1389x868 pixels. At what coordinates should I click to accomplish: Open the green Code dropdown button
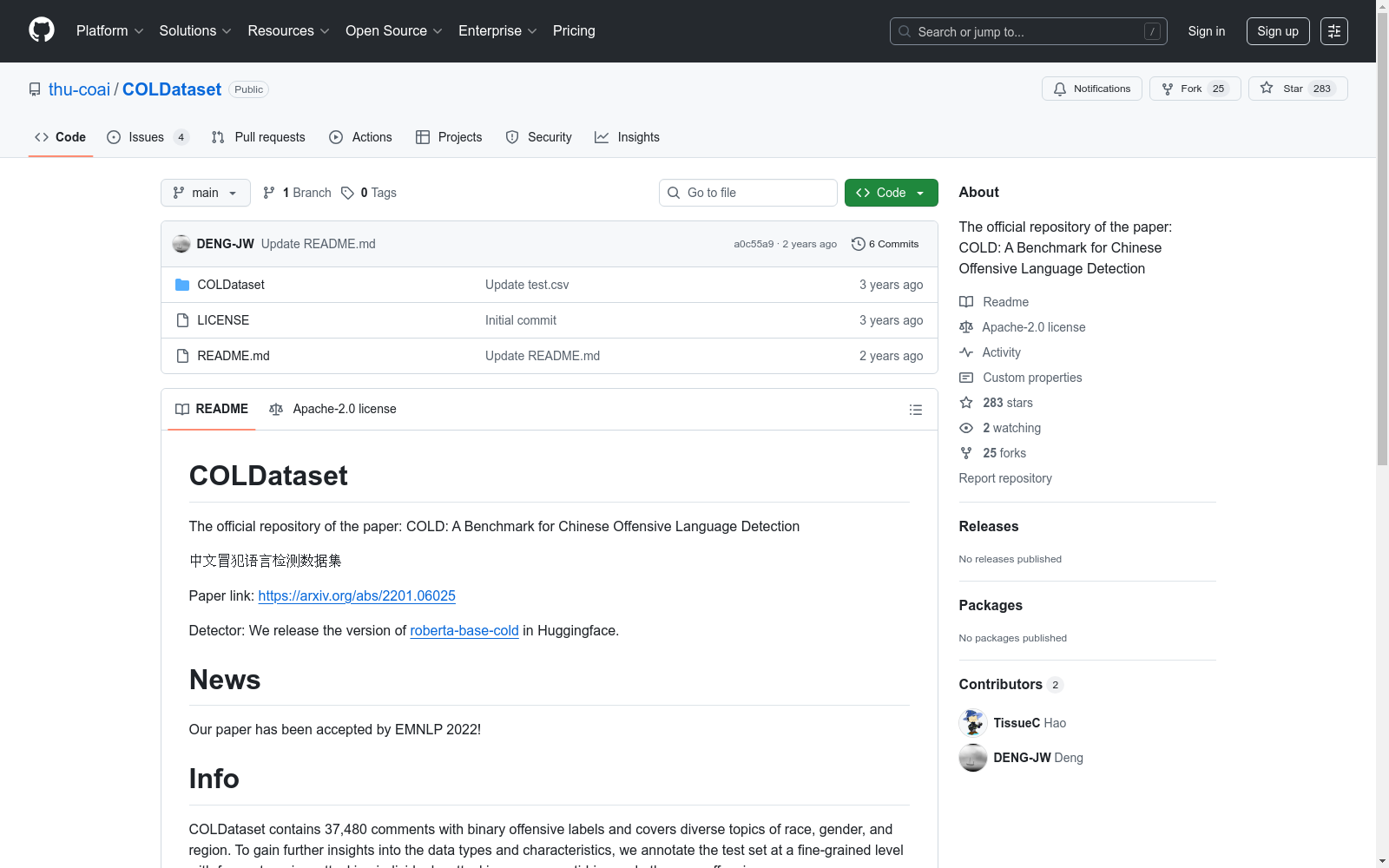pyautogui.click(x=892, y=193)
